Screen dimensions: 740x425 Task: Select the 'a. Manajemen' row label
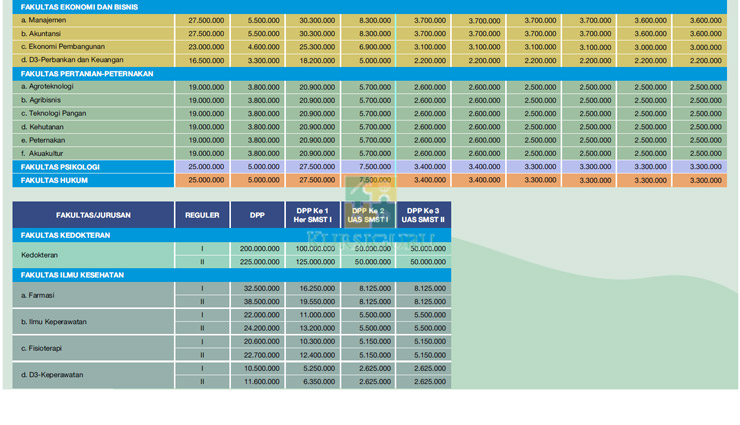tap(43, 20)
